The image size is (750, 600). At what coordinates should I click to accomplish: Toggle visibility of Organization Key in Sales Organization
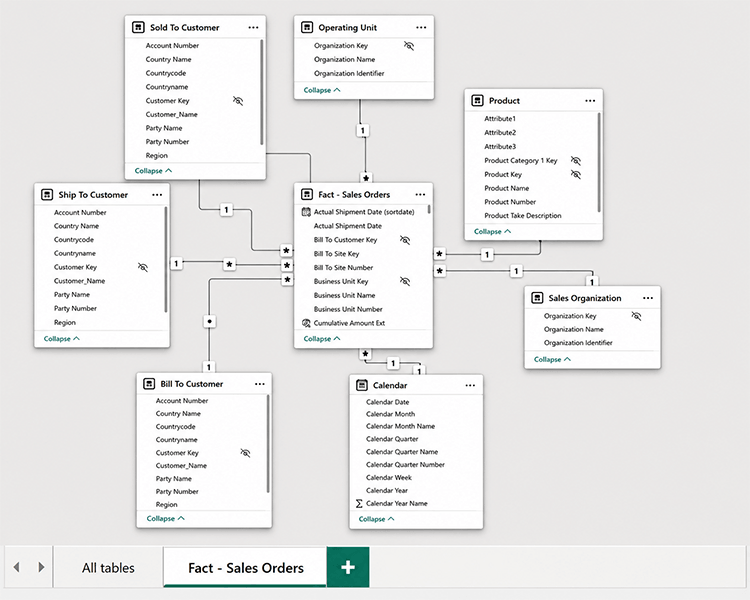pos(636,316)
